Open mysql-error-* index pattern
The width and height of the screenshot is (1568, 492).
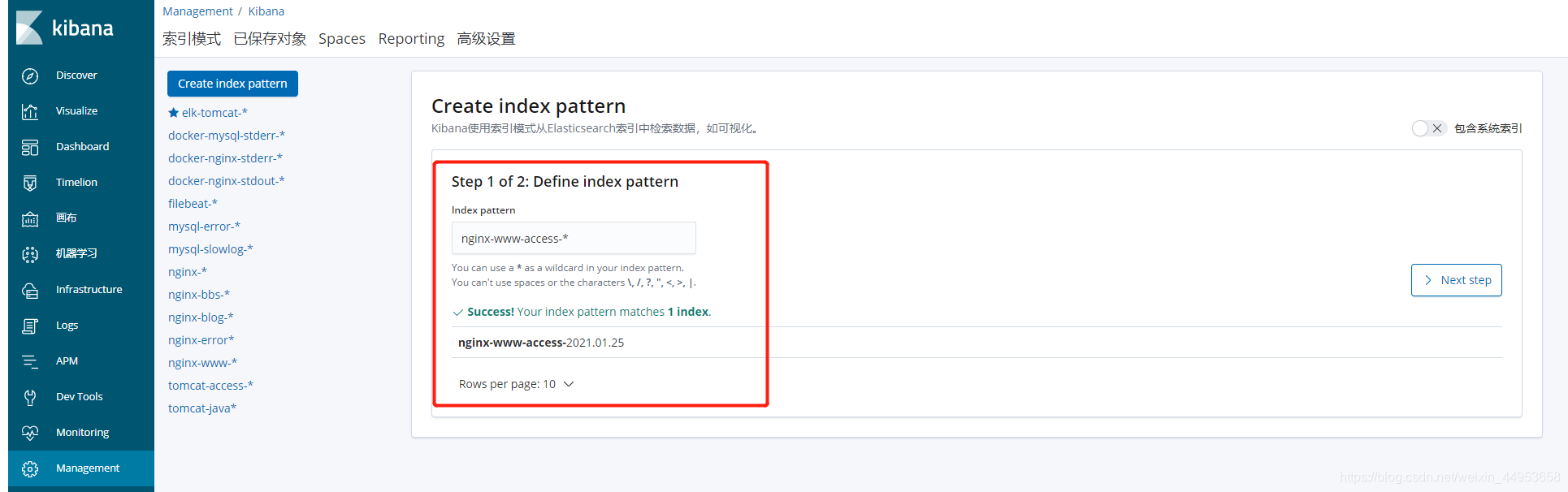204,227
